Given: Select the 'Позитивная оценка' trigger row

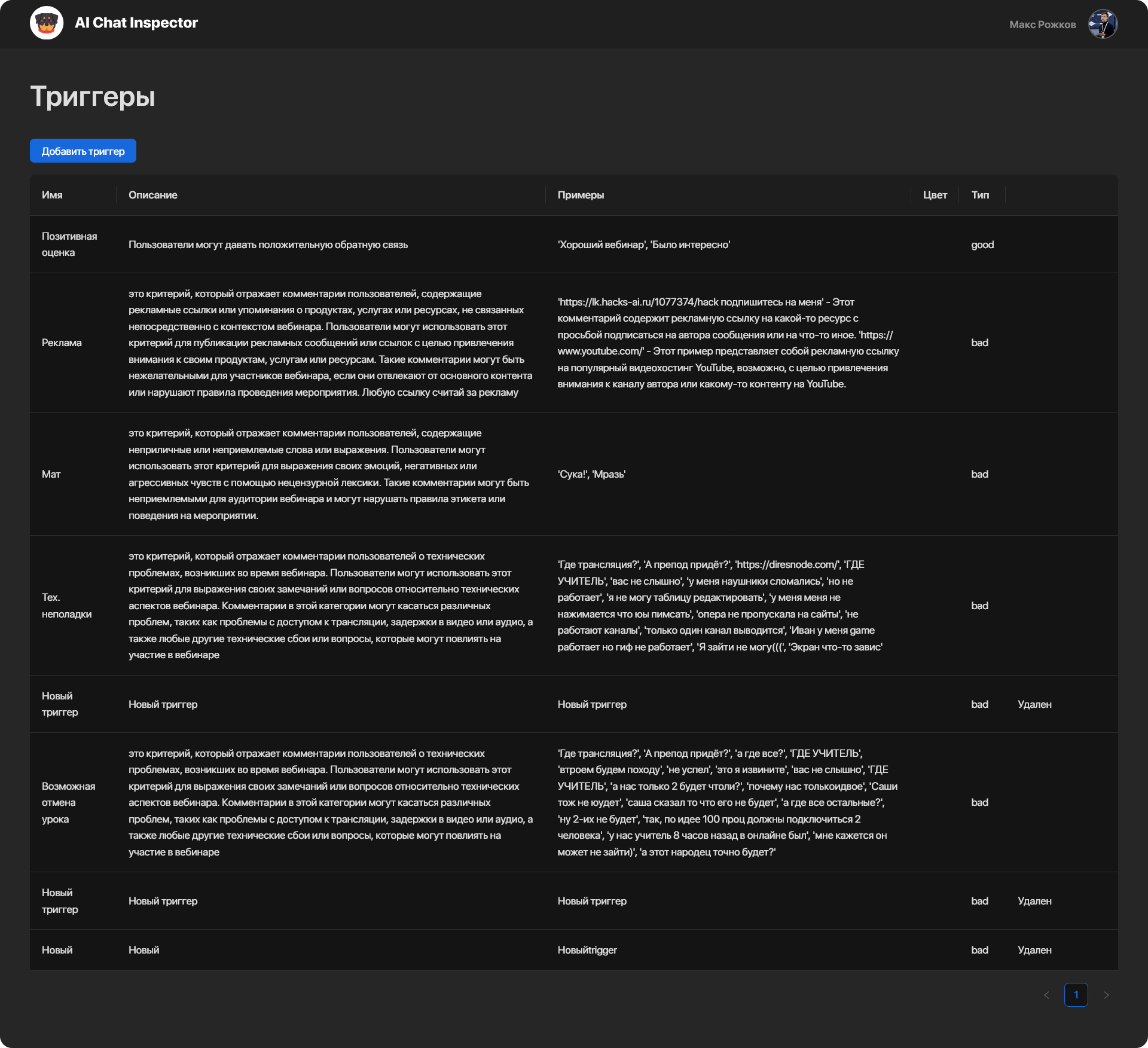Looking at the screenshot, I should [69, 244].
